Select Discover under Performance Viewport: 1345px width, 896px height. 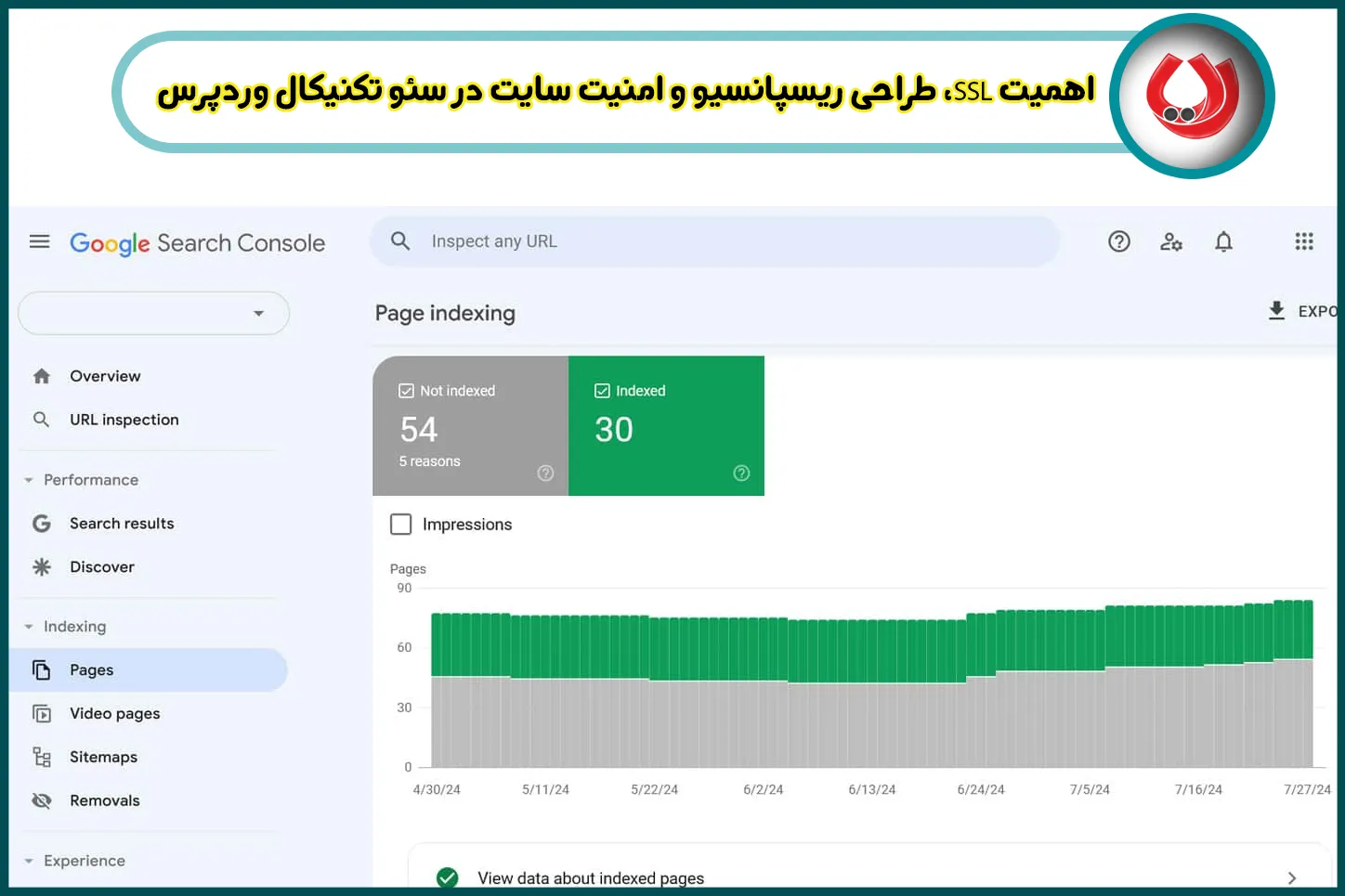point(102,566)
